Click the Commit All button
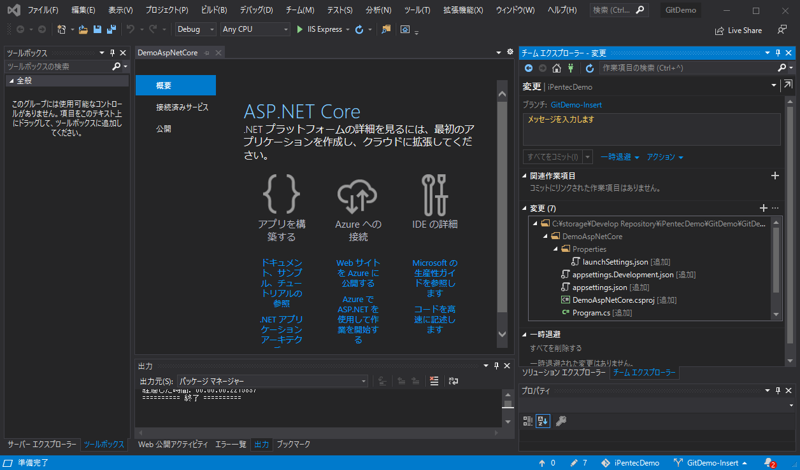The height and width of the screenshot is (470, 800). (553, 157)
